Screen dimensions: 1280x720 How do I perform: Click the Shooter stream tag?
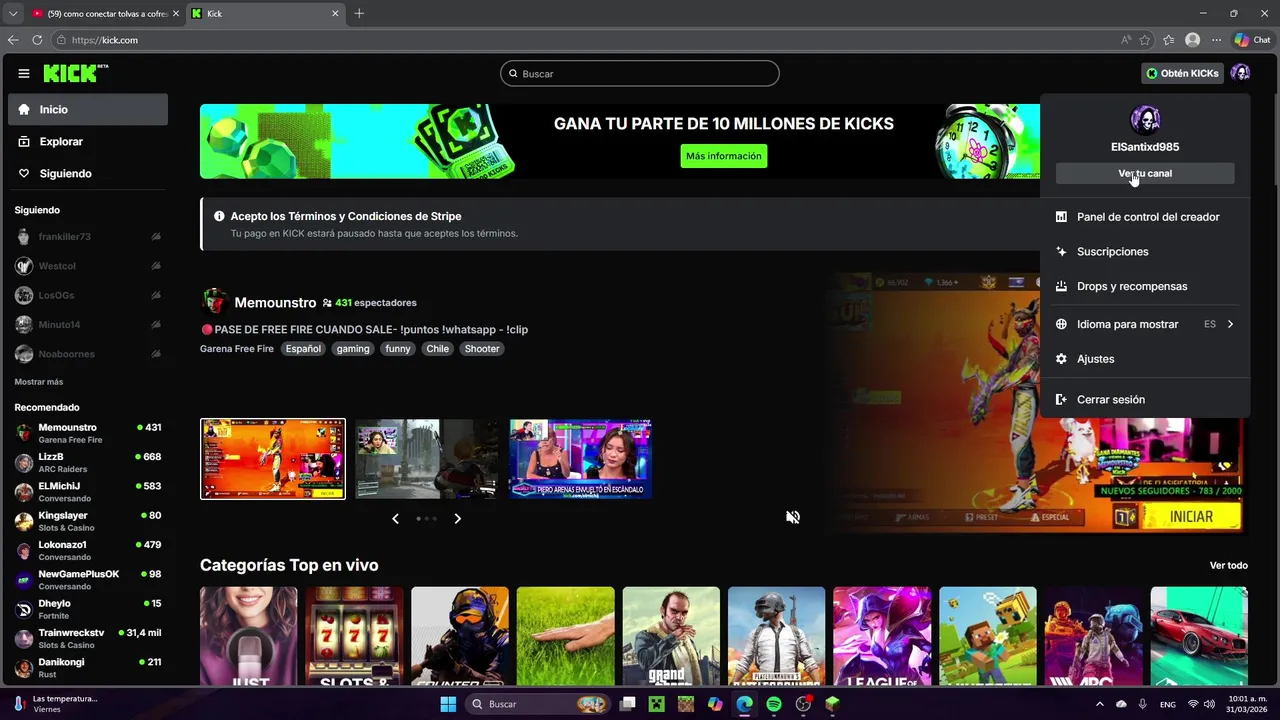click(x=482, y=349)
